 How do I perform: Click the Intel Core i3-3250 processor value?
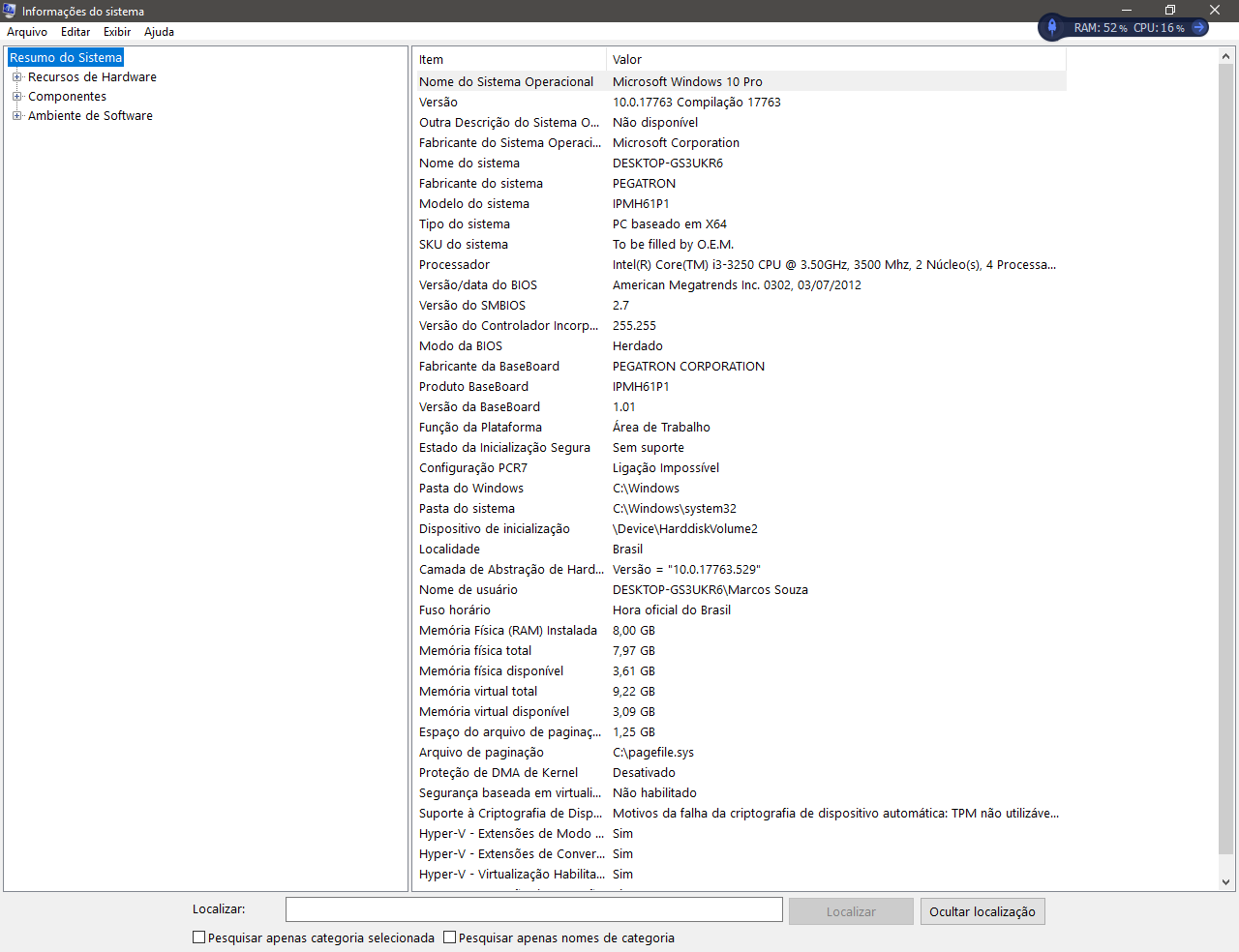point(834,264)
